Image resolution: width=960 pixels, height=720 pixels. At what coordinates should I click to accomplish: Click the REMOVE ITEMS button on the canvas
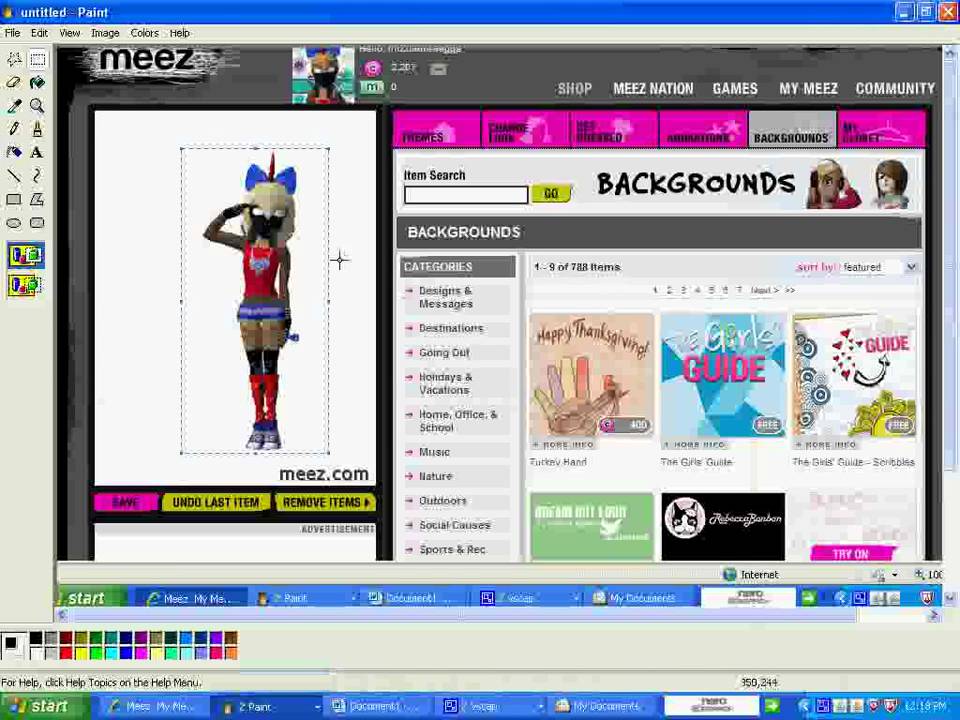[x=324, y=503]
